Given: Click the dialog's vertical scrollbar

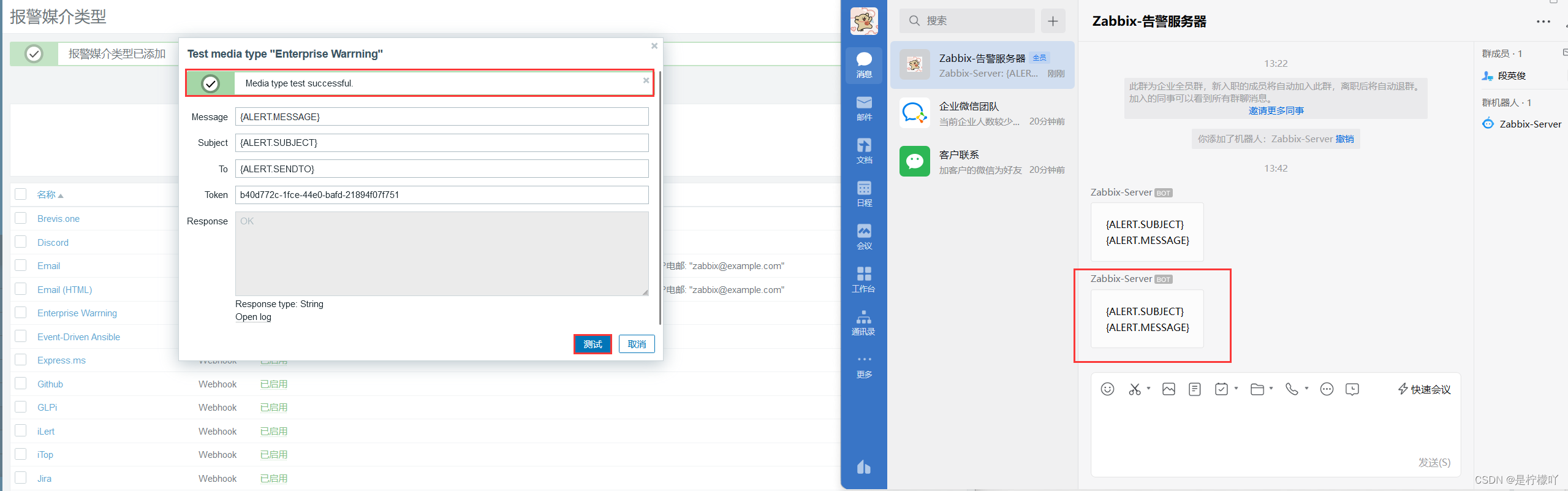Looking at the screenshot, I should tap(660, 197).
